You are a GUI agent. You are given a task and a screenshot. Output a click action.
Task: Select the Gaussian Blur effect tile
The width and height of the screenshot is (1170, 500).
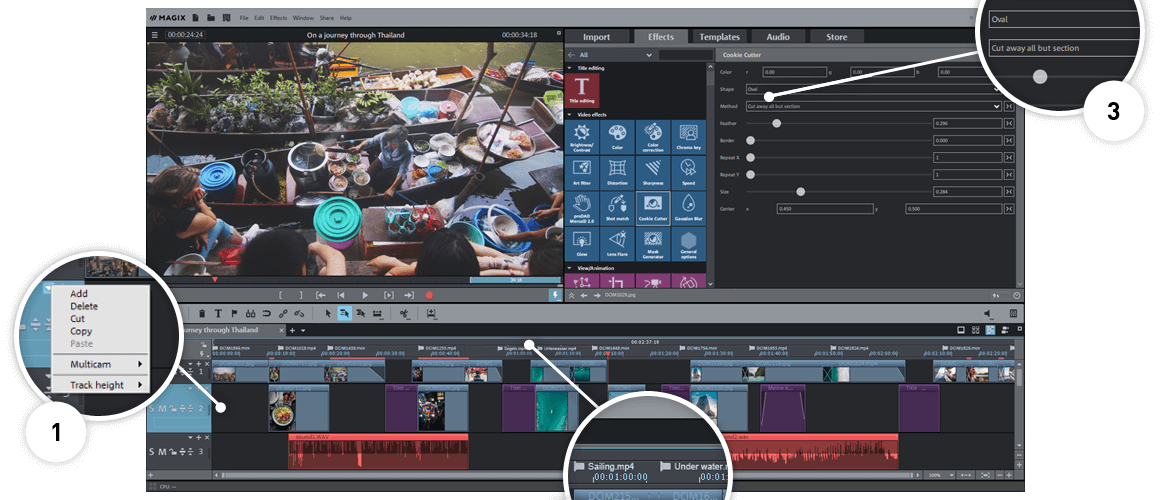[688, 209]
